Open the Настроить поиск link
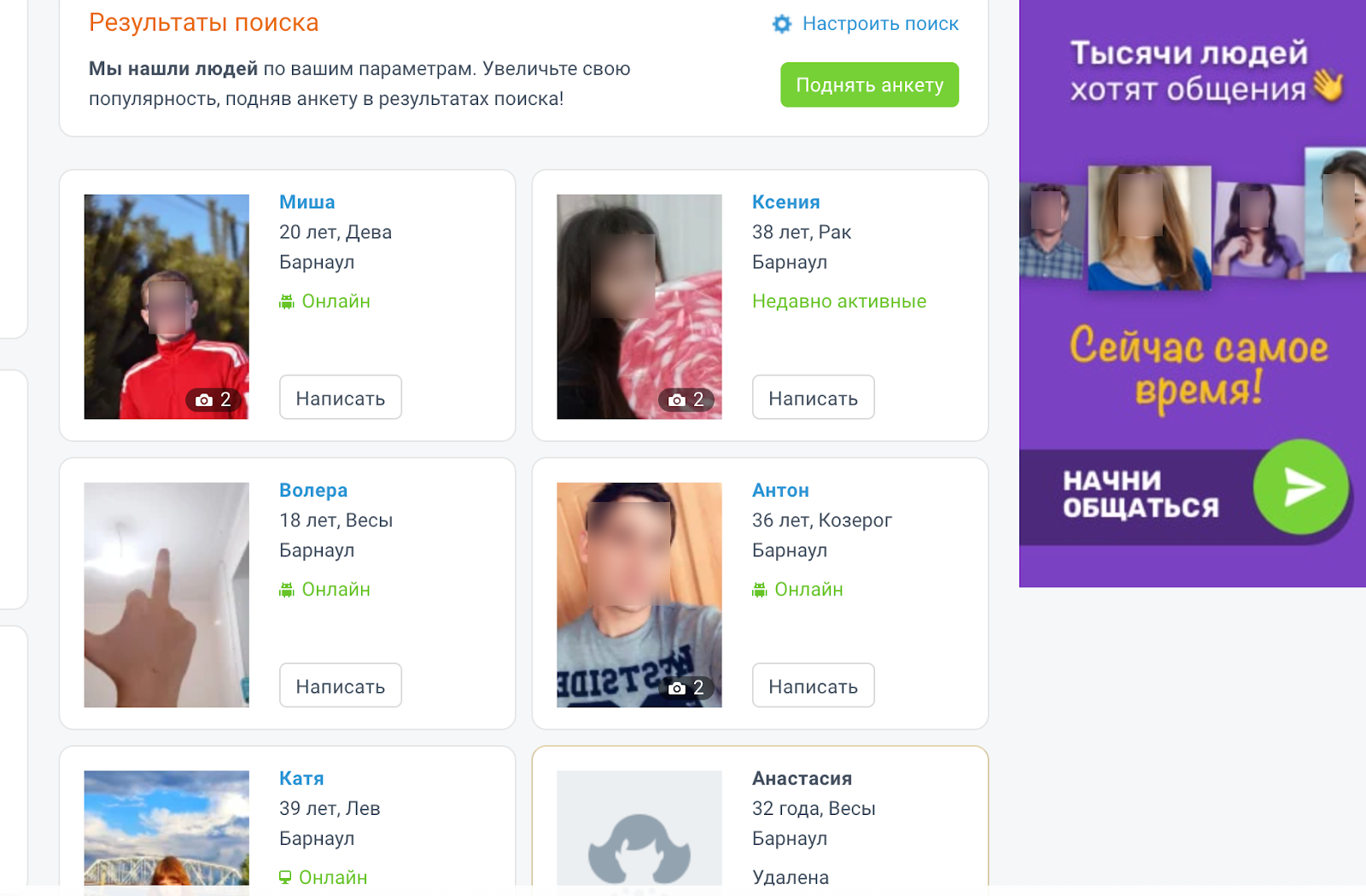Image resolution: width=1366 pixels, height=896 pixels. pos(880,24)
